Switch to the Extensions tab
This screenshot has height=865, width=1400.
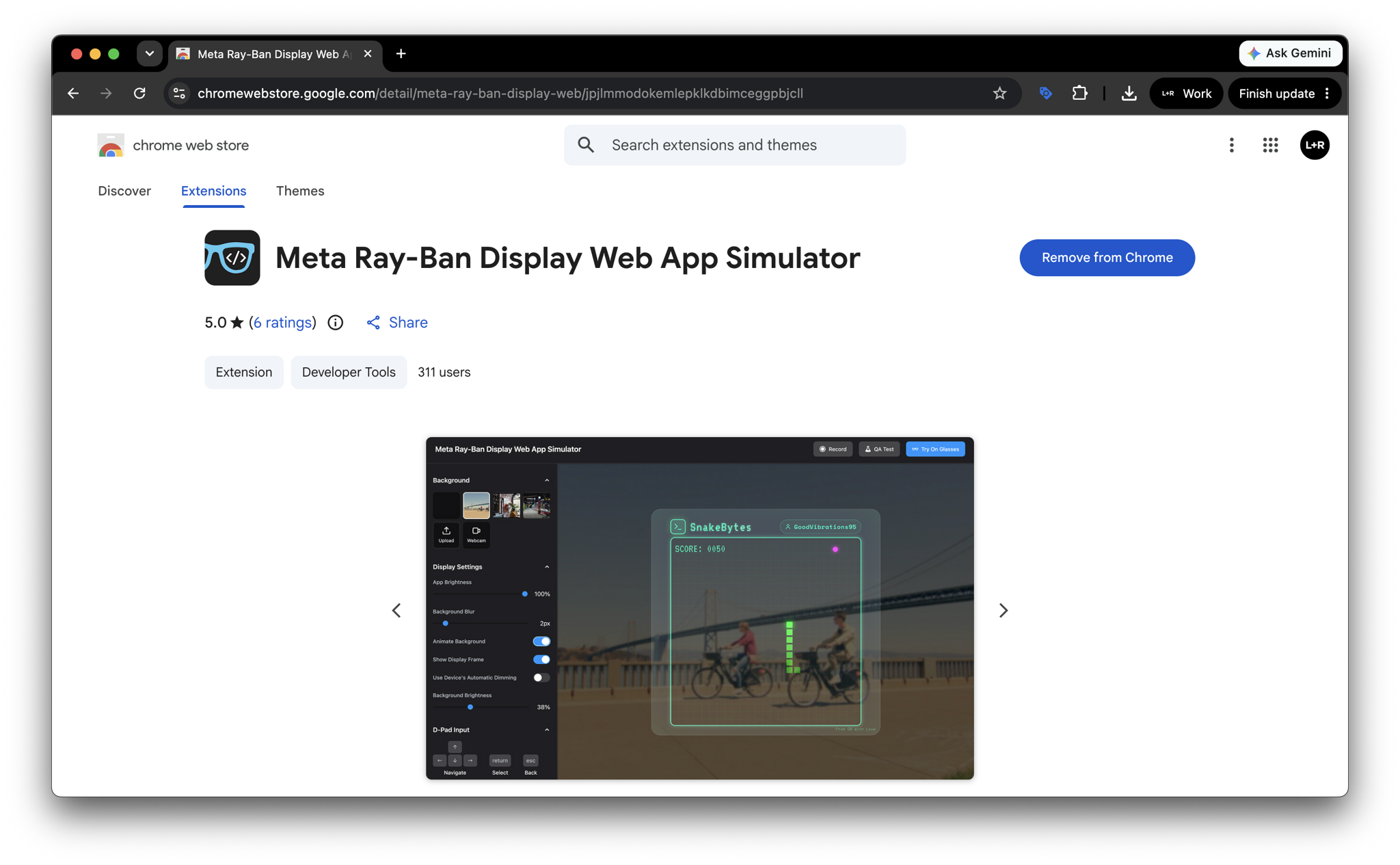pos(213,191)
